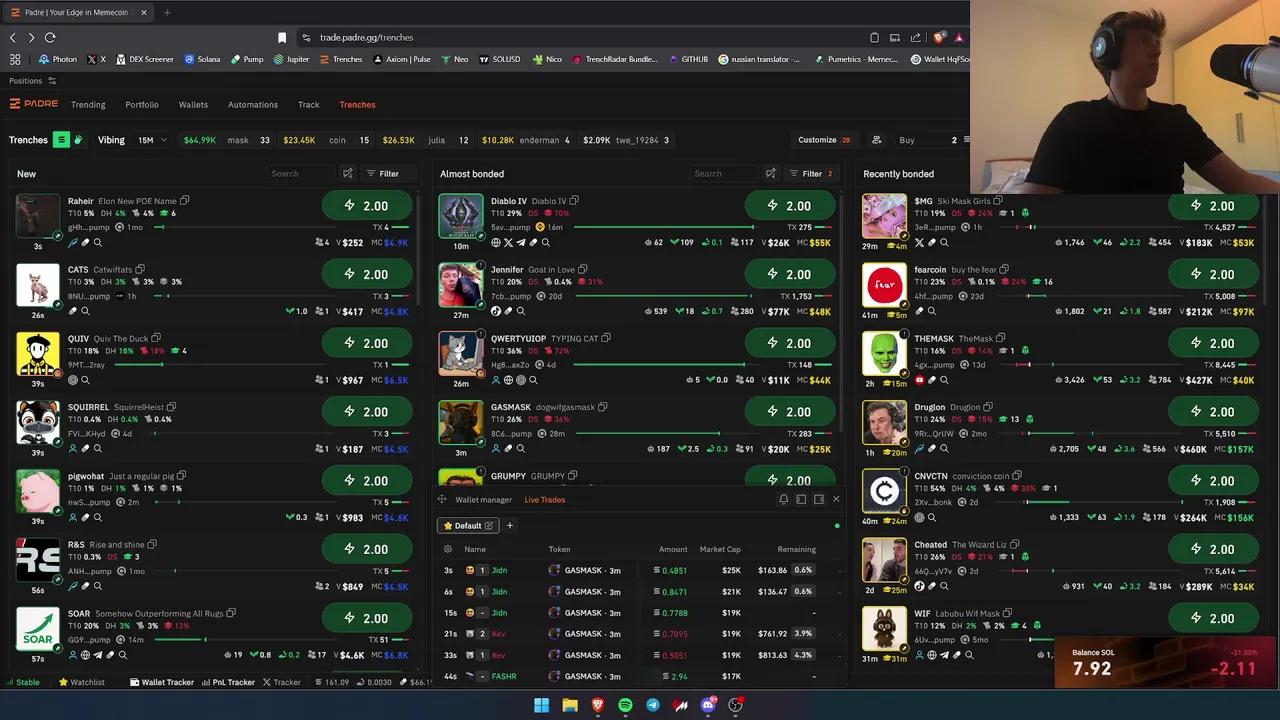Open Diablo IV token thumbnail
This screenshot has height=720, width=1280.
pyautogui.click(x=461, y=216)
